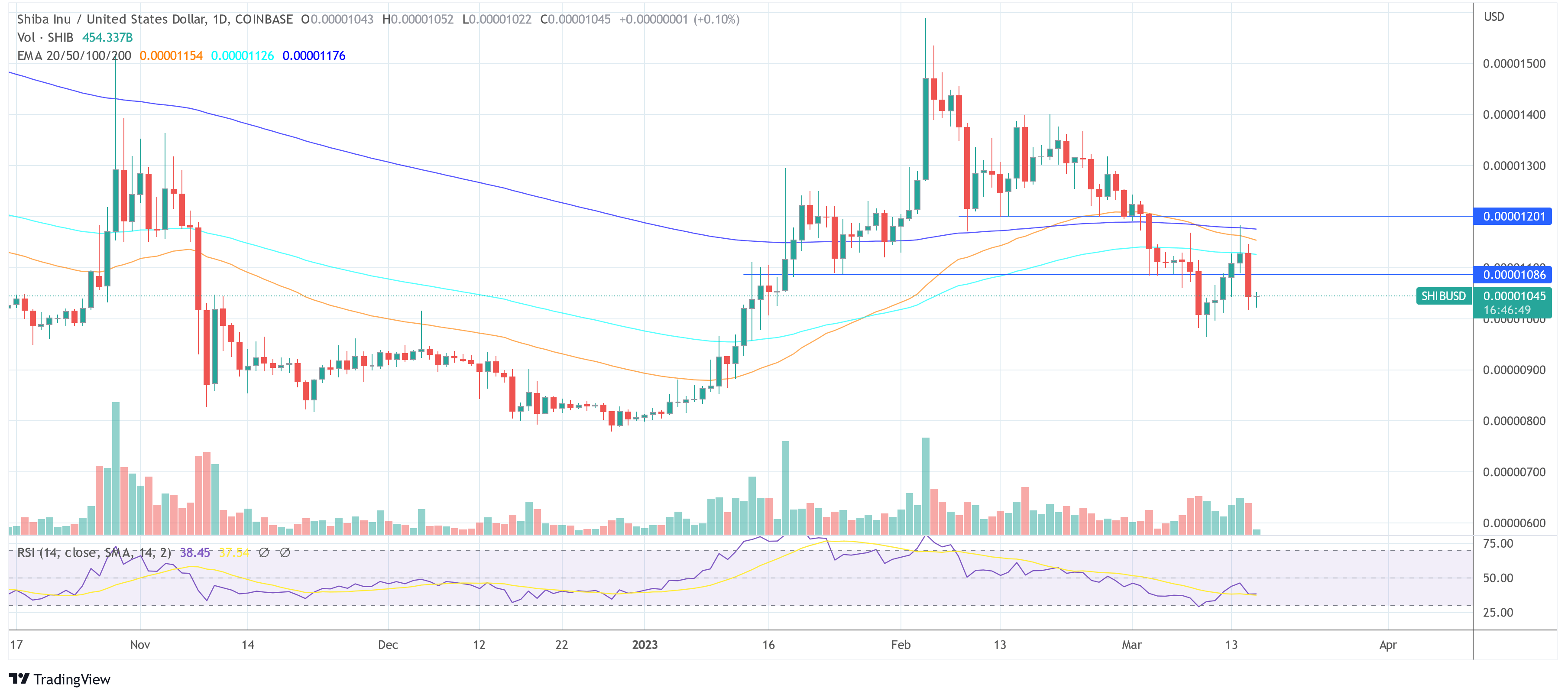
Task: Click the 0.00001086 horizontal line price label
Action: [1513, 275]
